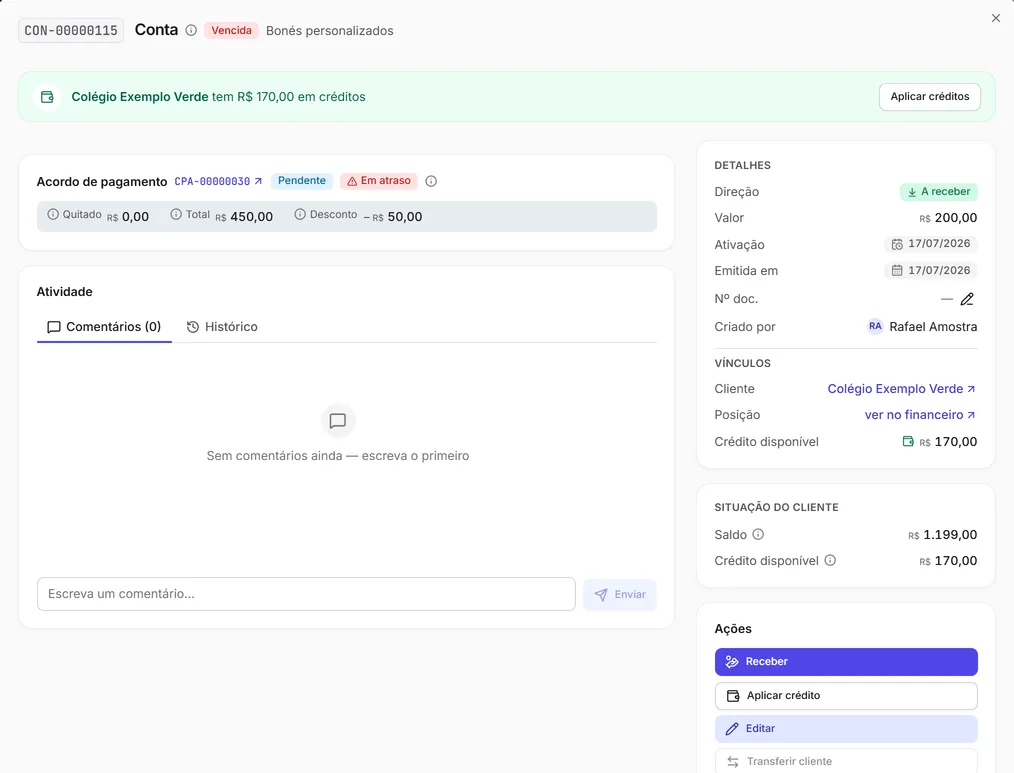Click the Quitado amount R$ 0,00
This screenshot has width=1014, height=773.
(x=128, y=217)
